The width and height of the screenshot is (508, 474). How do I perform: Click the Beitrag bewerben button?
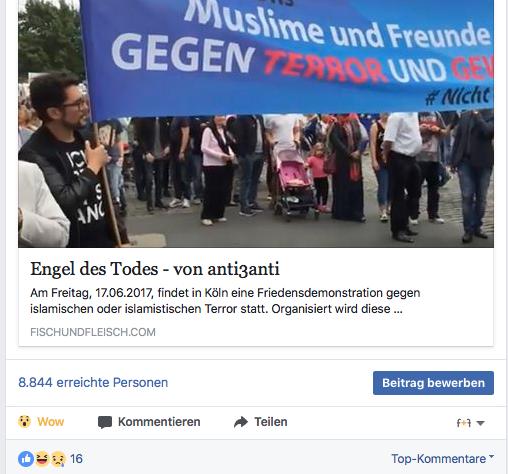tap(433, 383)
